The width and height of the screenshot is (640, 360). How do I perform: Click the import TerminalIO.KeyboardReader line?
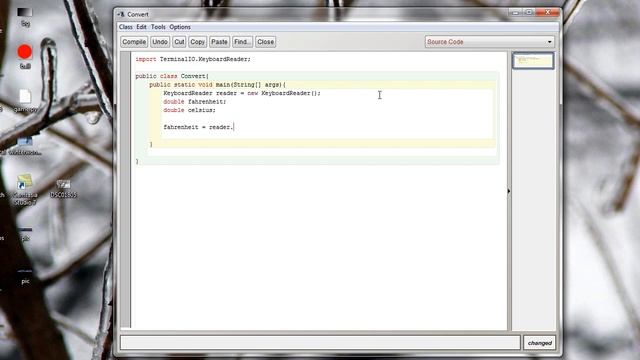tap(193, 59)
